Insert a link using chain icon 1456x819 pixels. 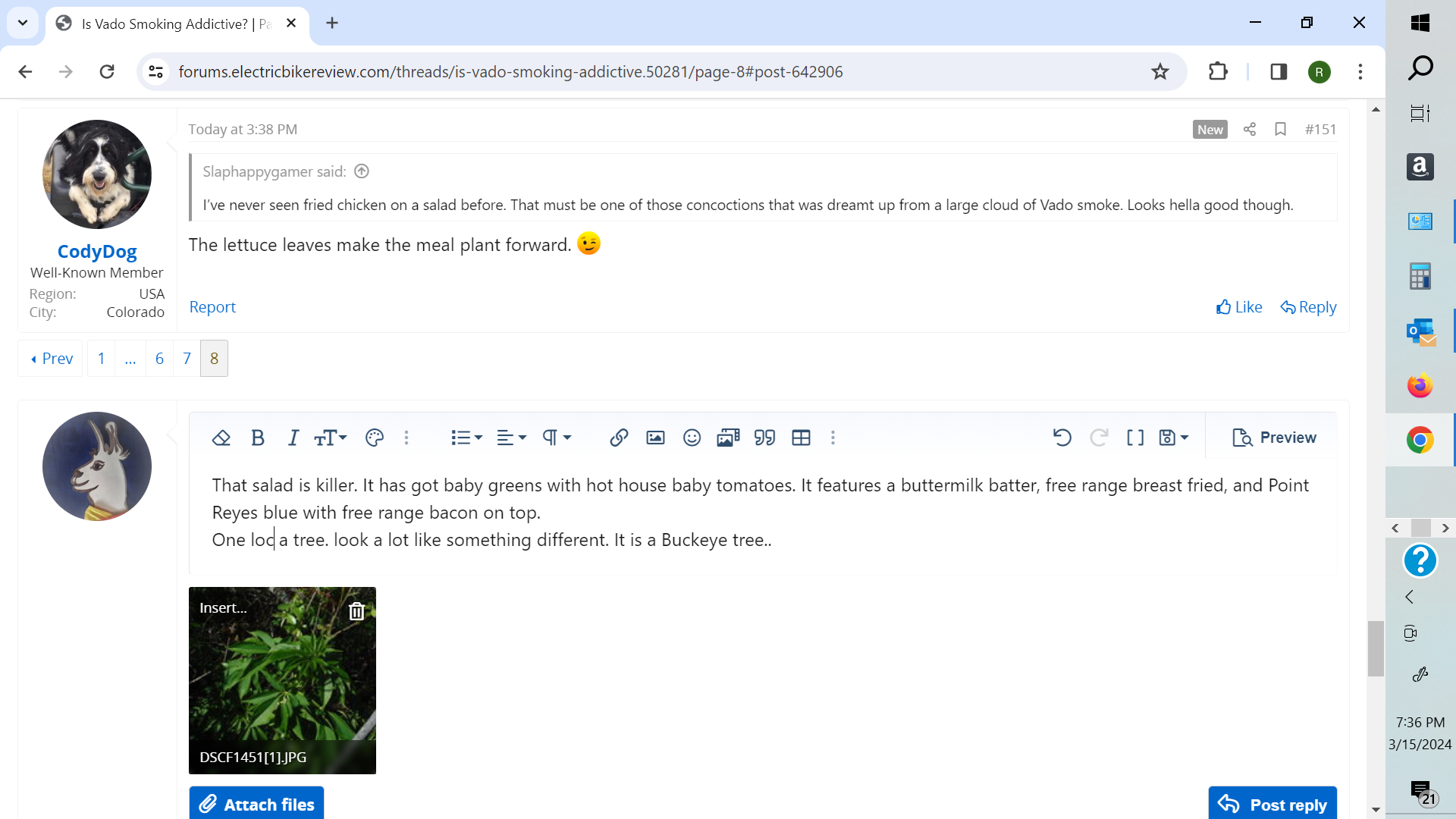pos(619,438)
